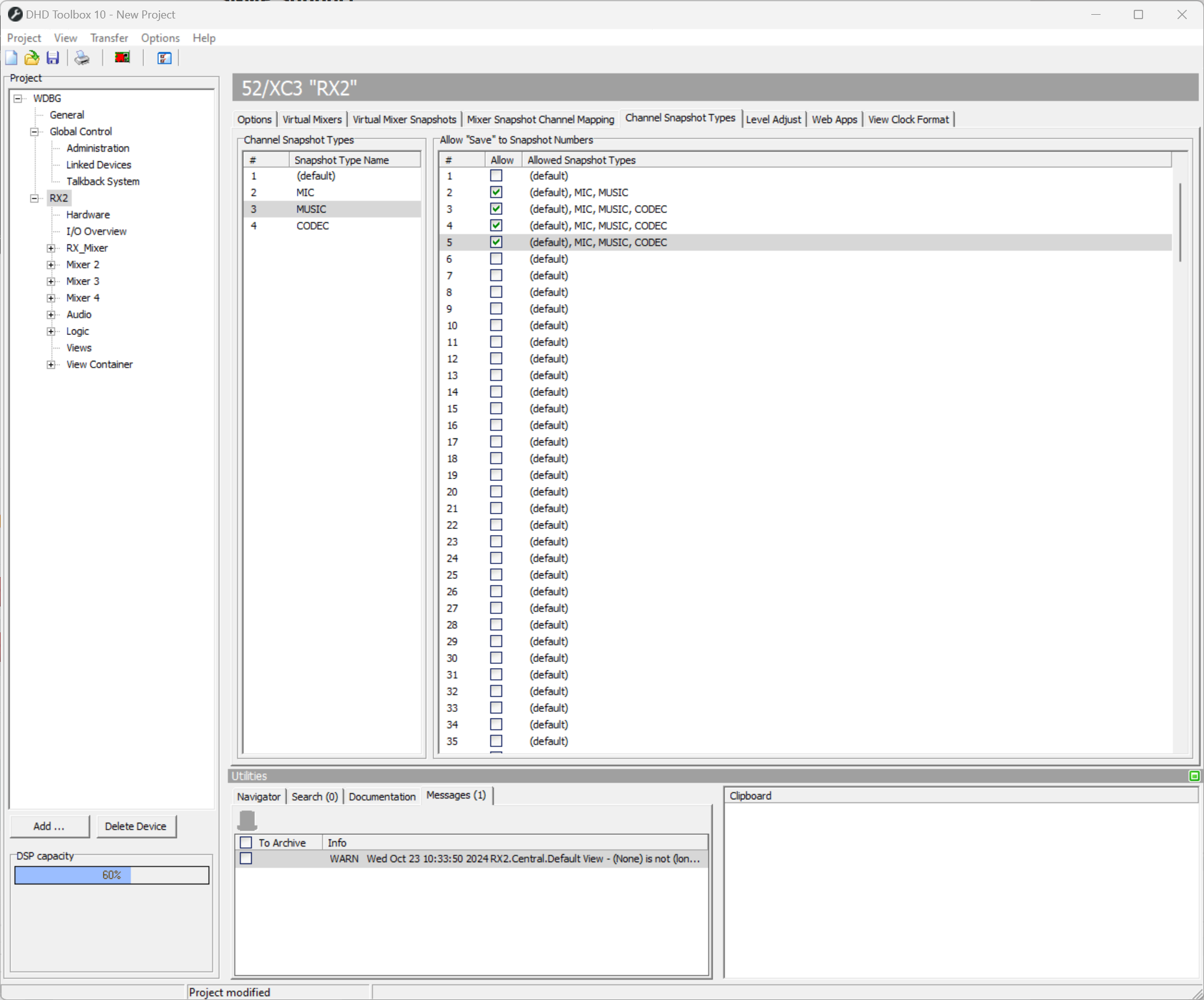
Task: Open an existing project using the folder icon
Action: [31, 57]
